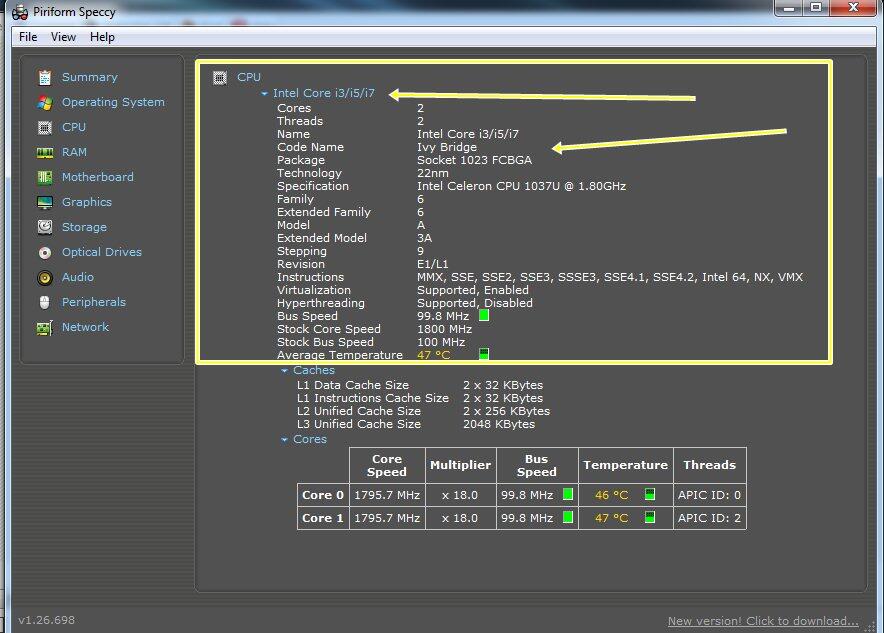Click the Network card icon

click(45, 327)
